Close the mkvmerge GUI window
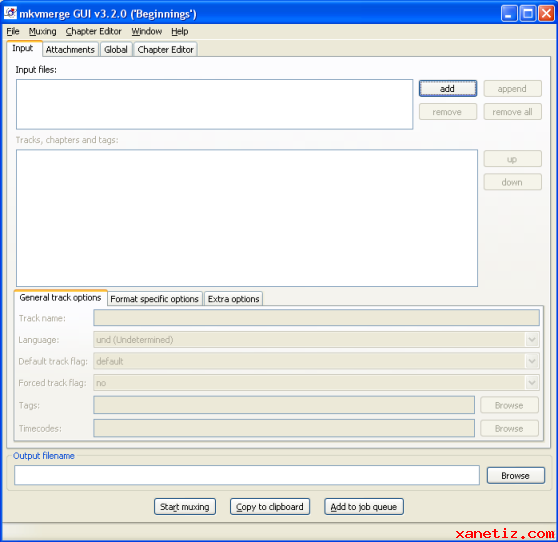Viewport: 558px width, 542px height. pyautogui.click(x=546, y=14)
